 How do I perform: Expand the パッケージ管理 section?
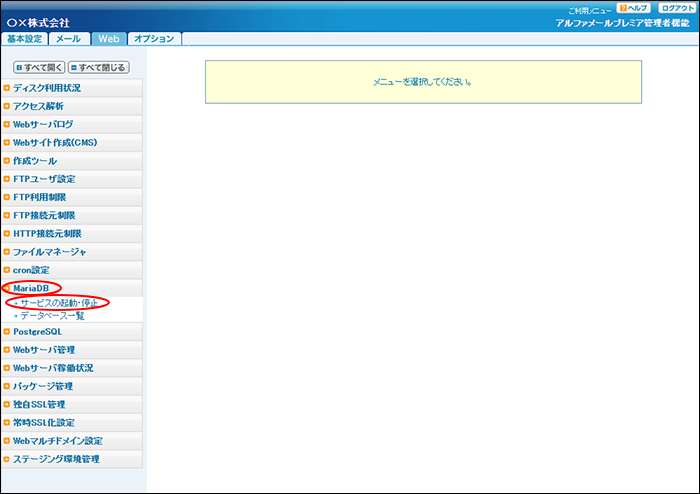coord(43,386)
